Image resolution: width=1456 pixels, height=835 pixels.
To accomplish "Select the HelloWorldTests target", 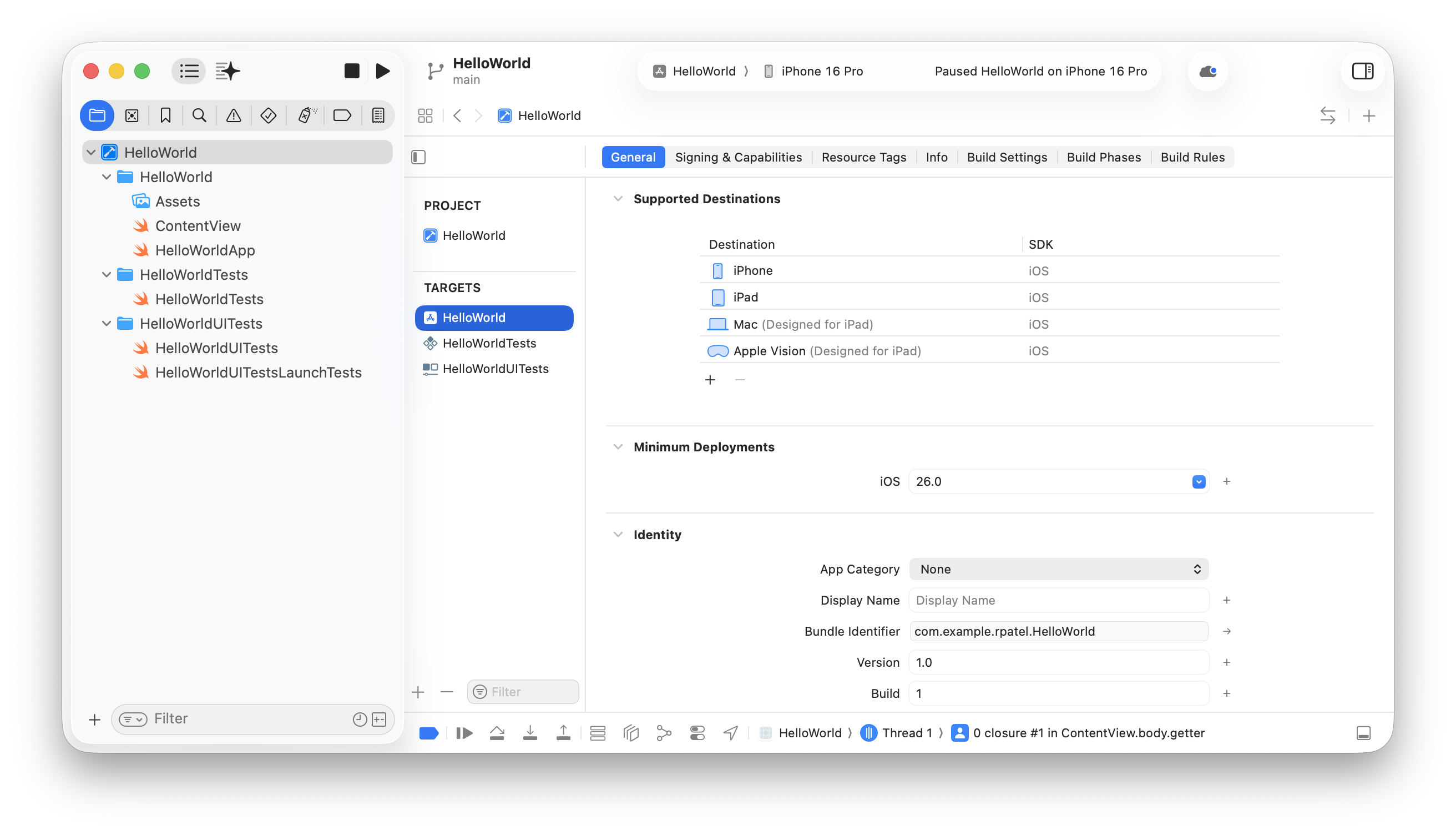I will tap(494, 344).
